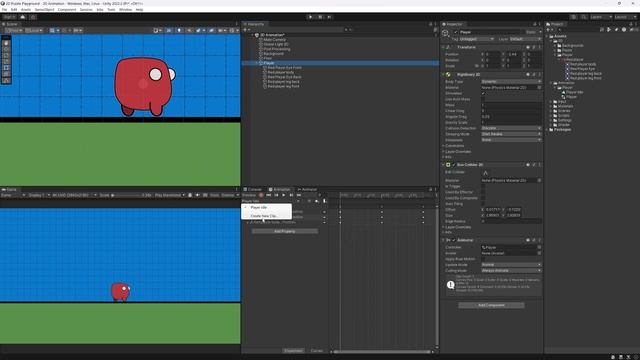Switch to the Console tab
The image size is (640, 360).
(x=253, y=189)
